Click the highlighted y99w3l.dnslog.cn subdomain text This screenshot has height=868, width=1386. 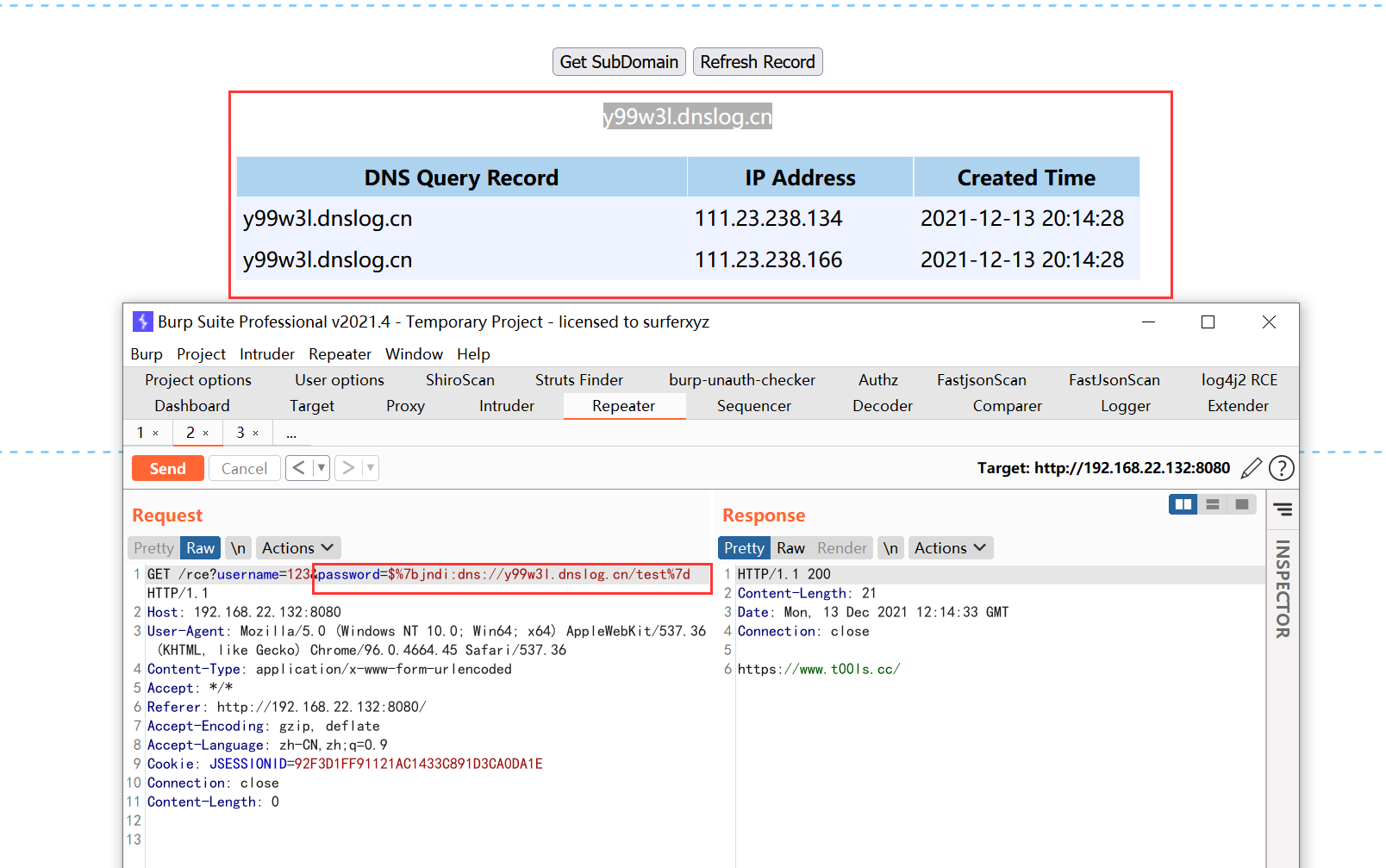click(688, 116)
